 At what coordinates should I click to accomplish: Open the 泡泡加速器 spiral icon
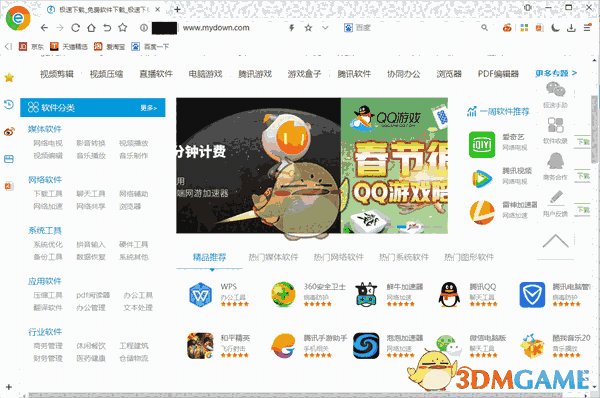click(x=366, y=346)
